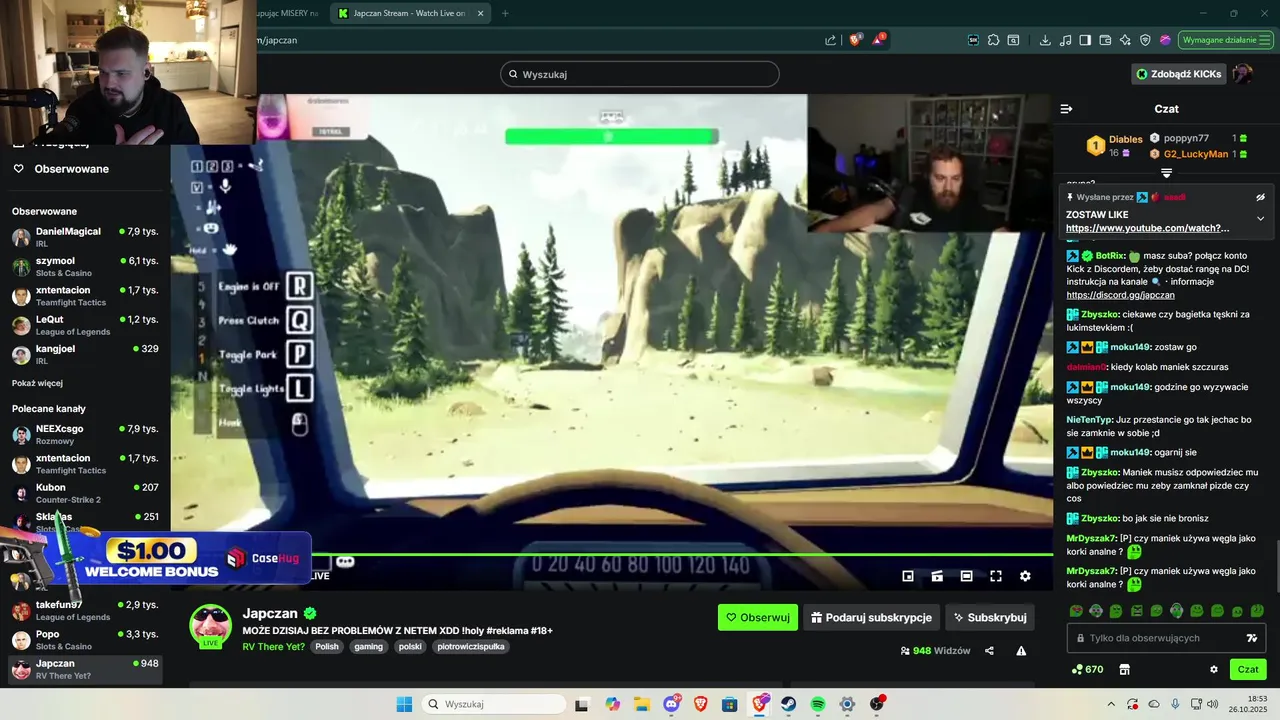Open the browser downloads icon
1280x720 pixels.
1045,40
